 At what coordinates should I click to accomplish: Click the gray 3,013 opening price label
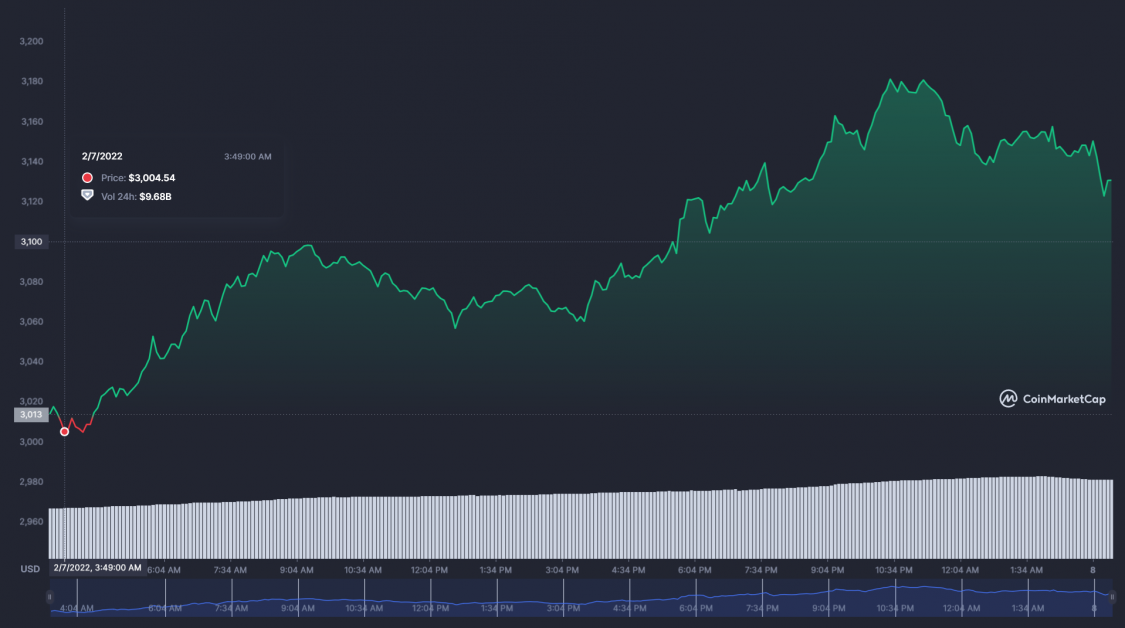32,414
